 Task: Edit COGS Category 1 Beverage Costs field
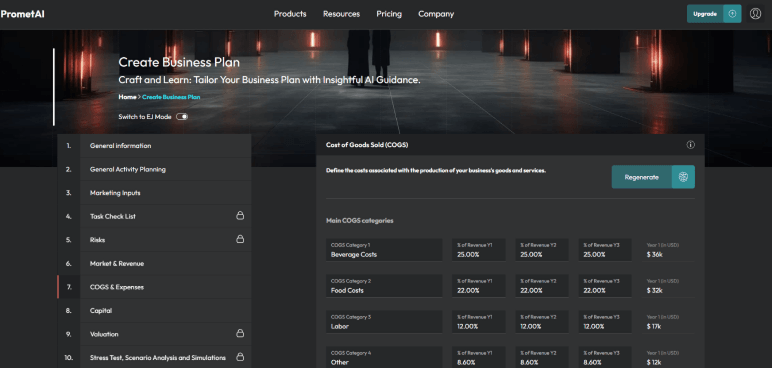tap(384, 250)
